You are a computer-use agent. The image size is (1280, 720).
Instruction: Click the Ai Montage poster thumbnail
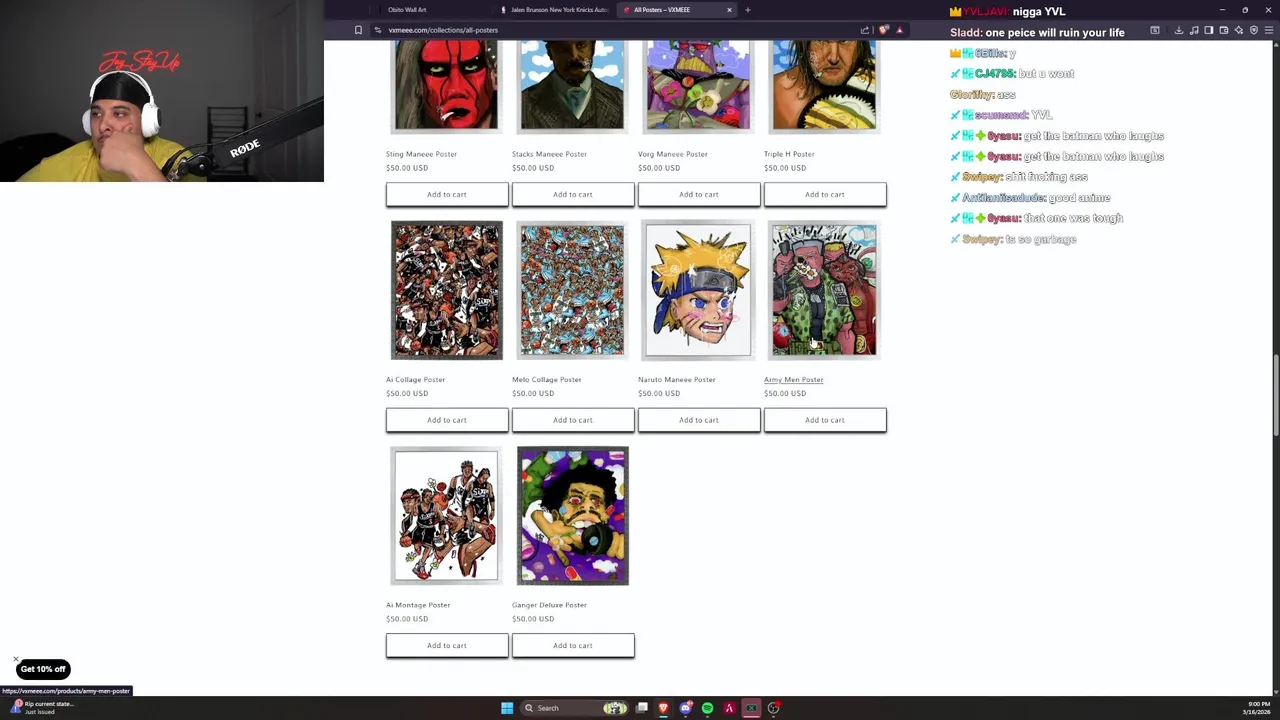coord(446,516)
